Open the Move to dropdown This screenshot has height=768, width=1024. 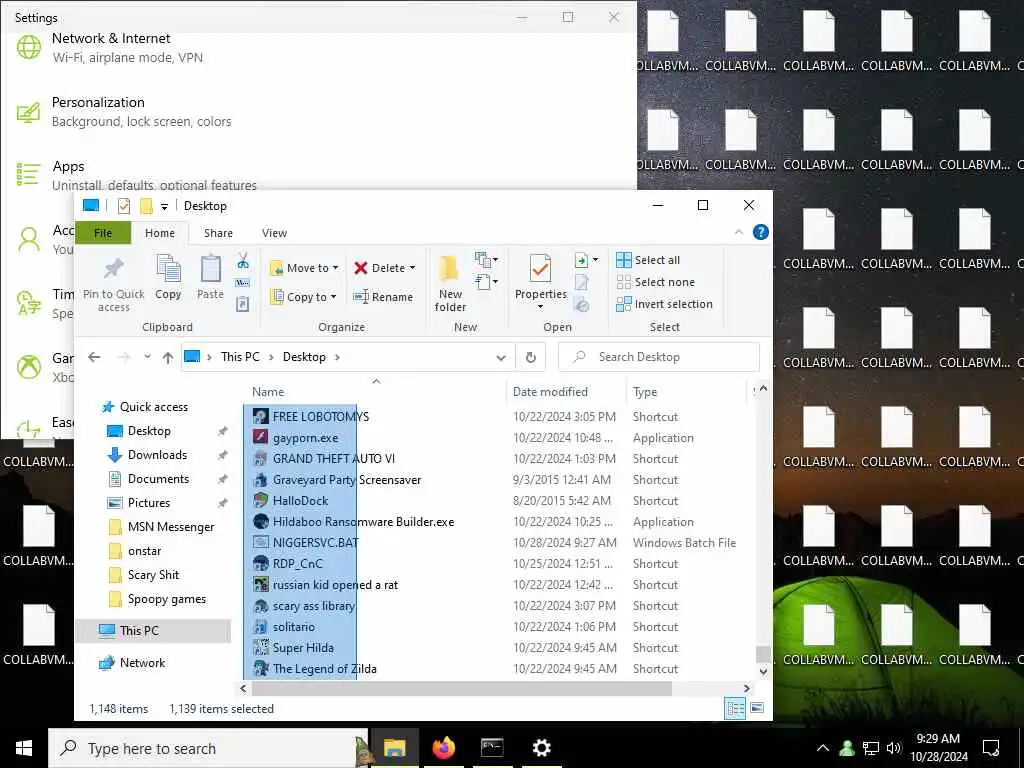tap(304, 268)
